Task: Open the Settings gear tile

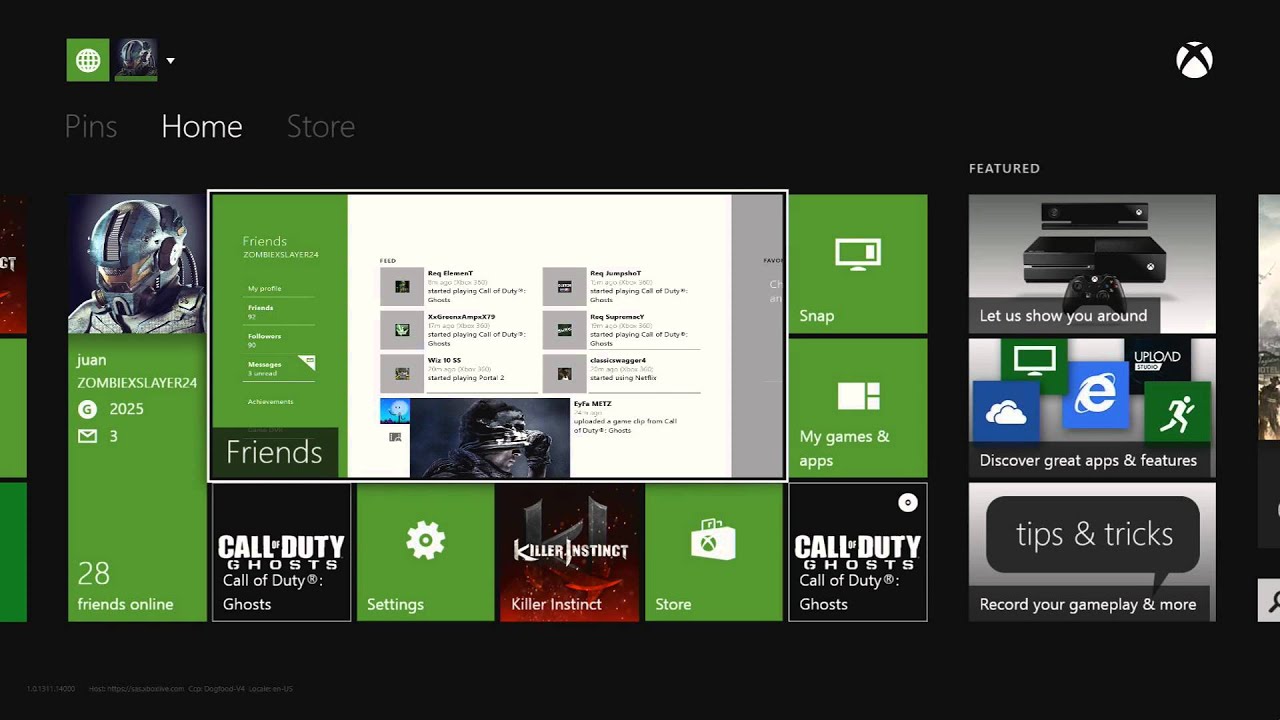Action: coord(425,552)
